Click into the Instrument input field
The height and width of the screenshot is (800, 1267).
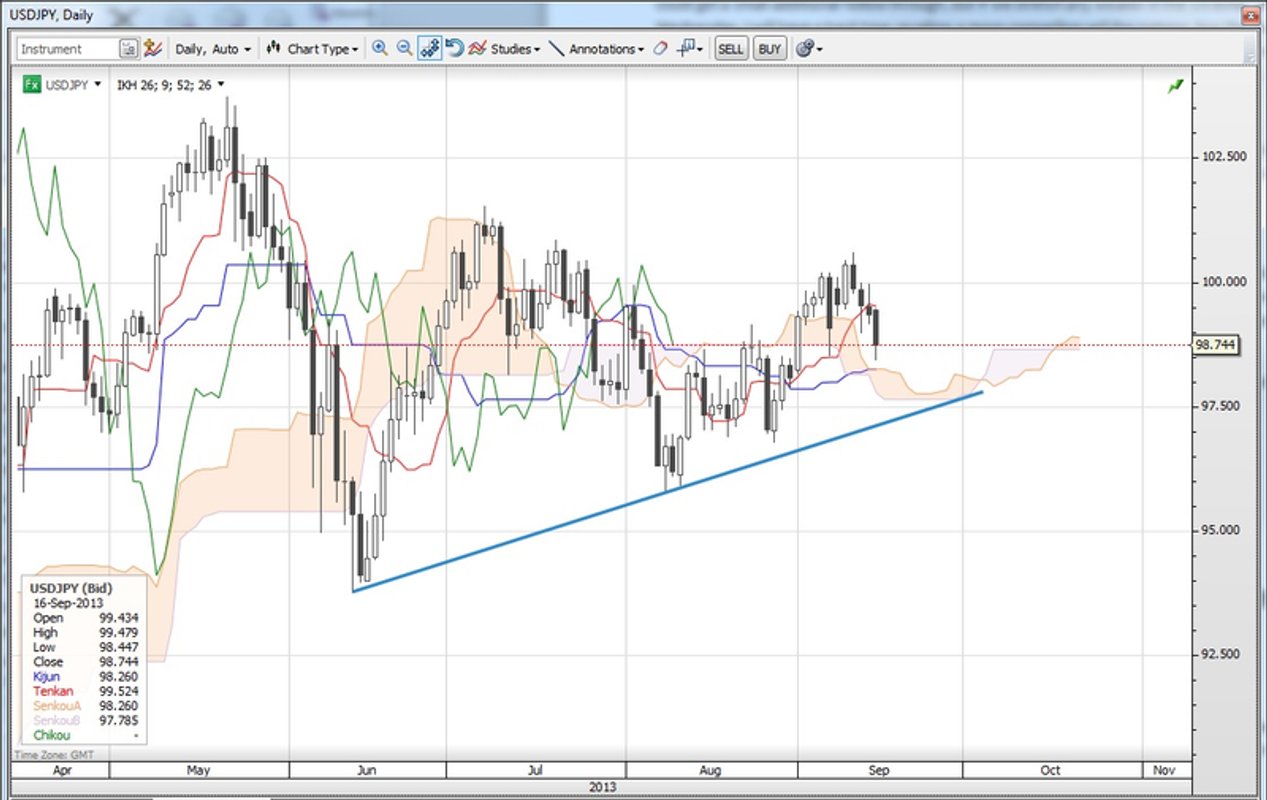click(x=67, y=48)
